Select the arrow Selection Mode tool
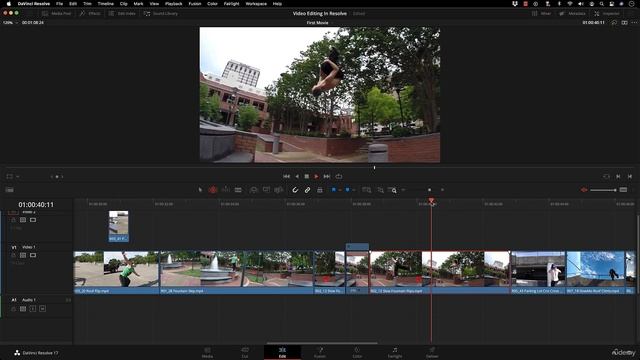Image resolution: width=640 pixels, height=360 pixels. pos(200,190)
